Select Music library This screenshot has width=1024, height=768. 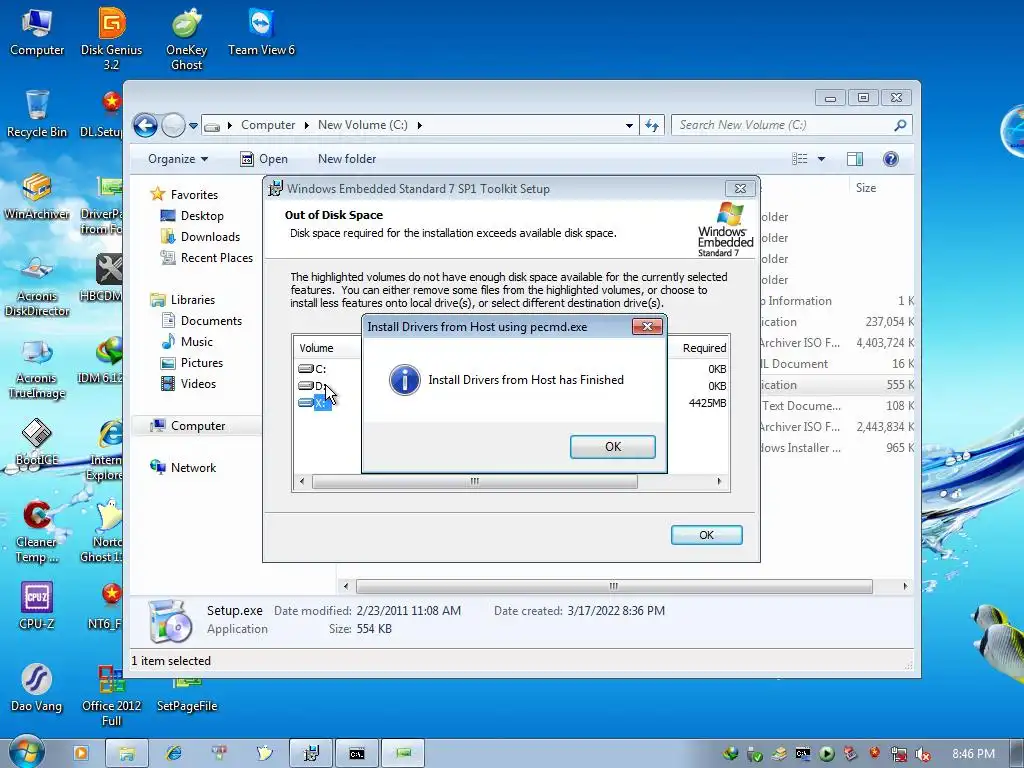coord(197,342)
